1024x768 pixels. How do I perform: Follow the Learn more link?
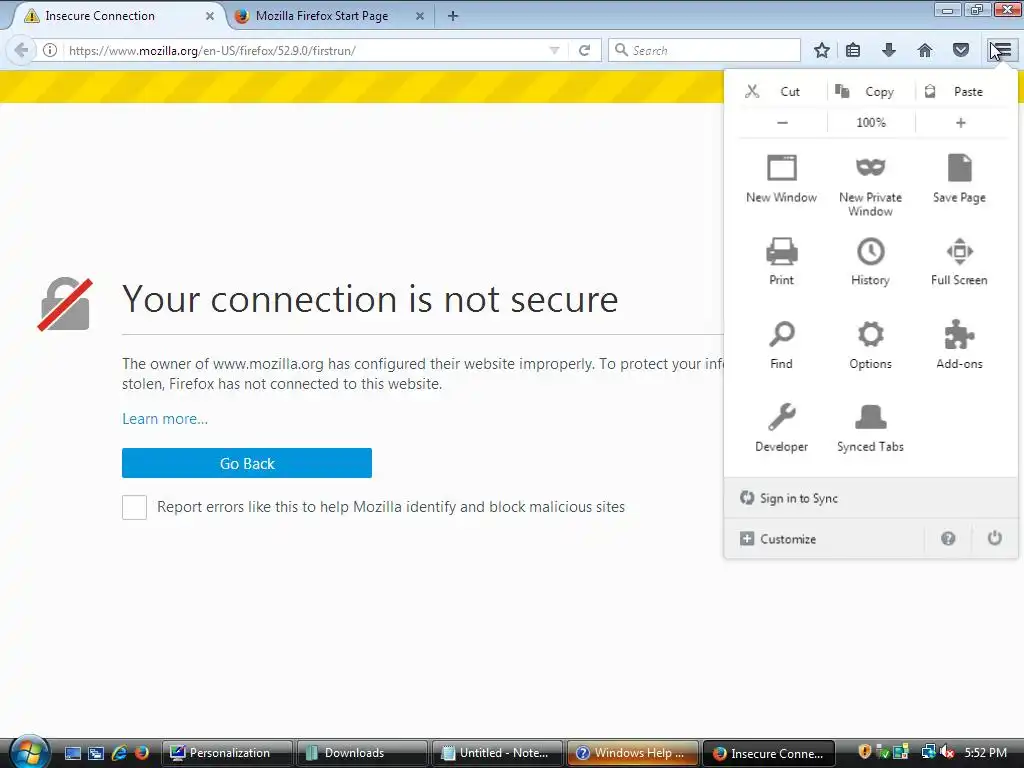(165, 419)
